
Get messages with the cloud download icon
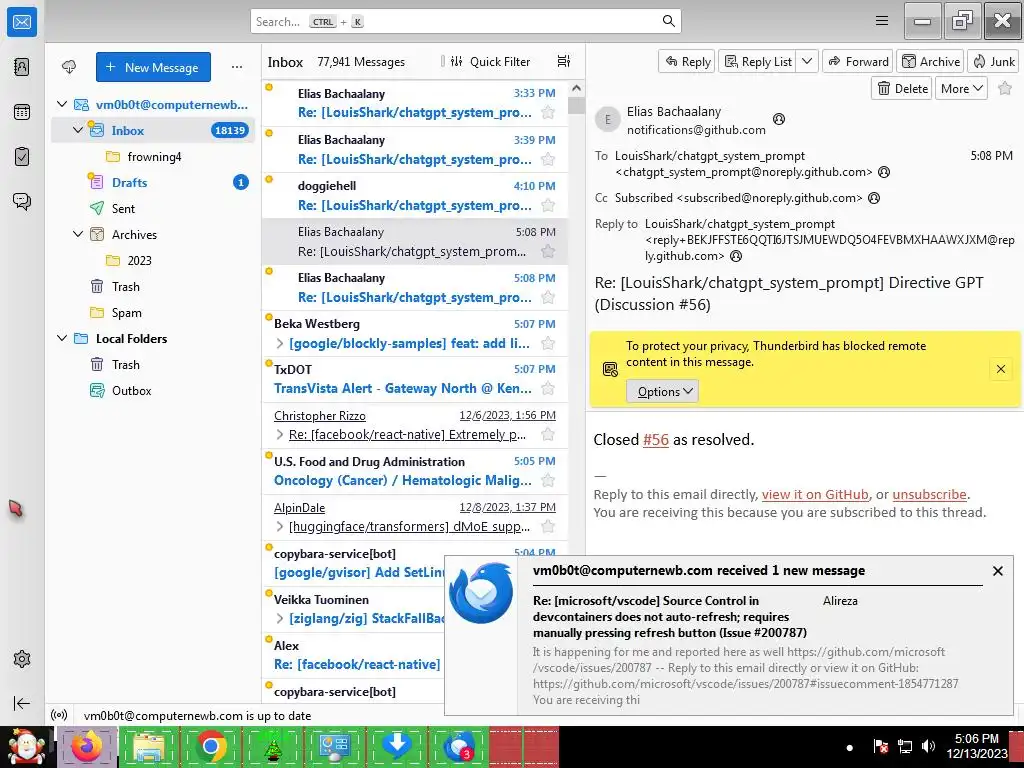click(x=69, y=67)
